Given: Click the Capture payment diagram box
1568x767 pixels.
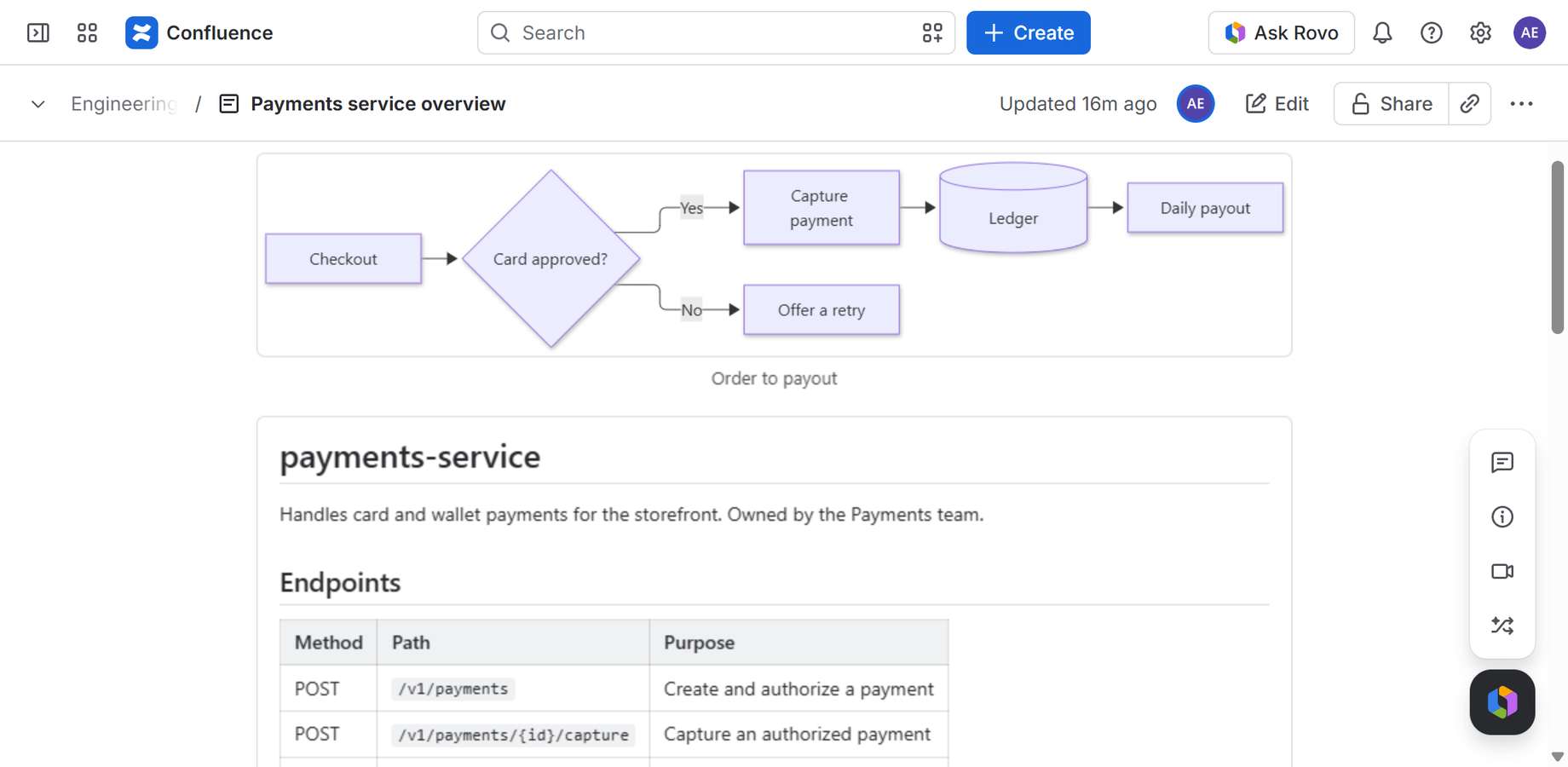Looking at the screenshot, I should point(821,208).
